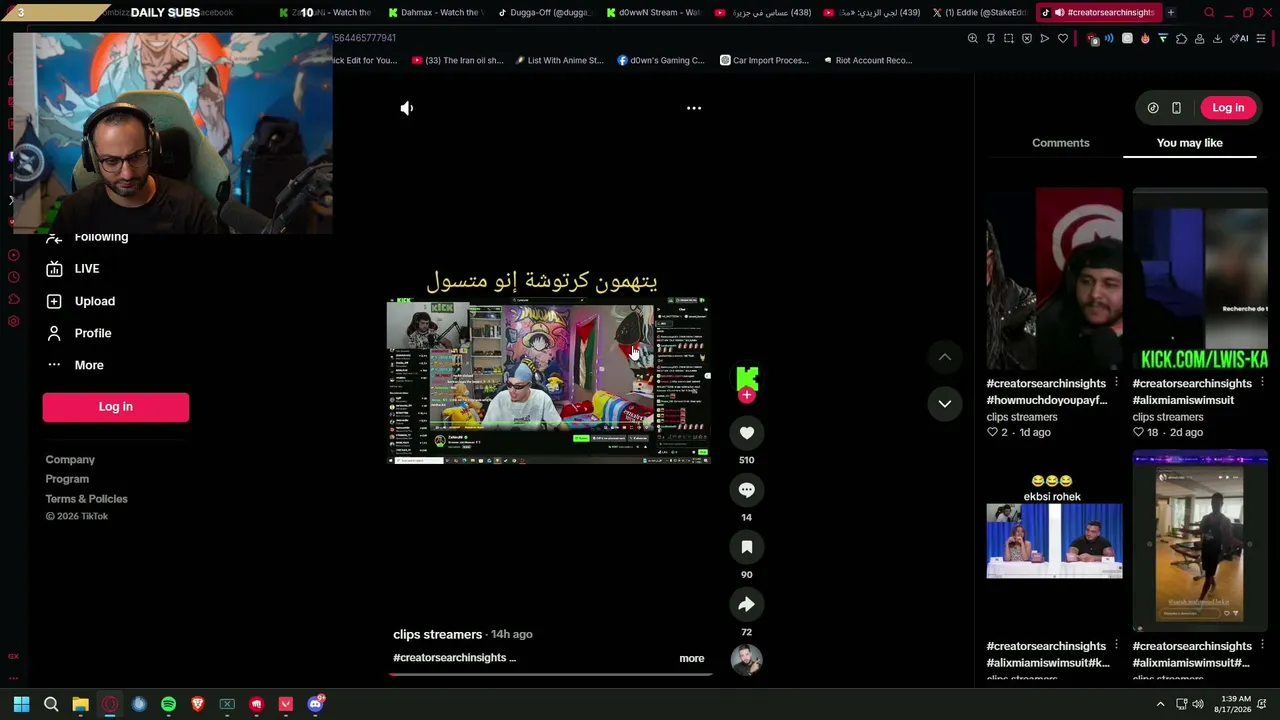
Task: Click the pink Log in button in sidebar
Action: 116,407
